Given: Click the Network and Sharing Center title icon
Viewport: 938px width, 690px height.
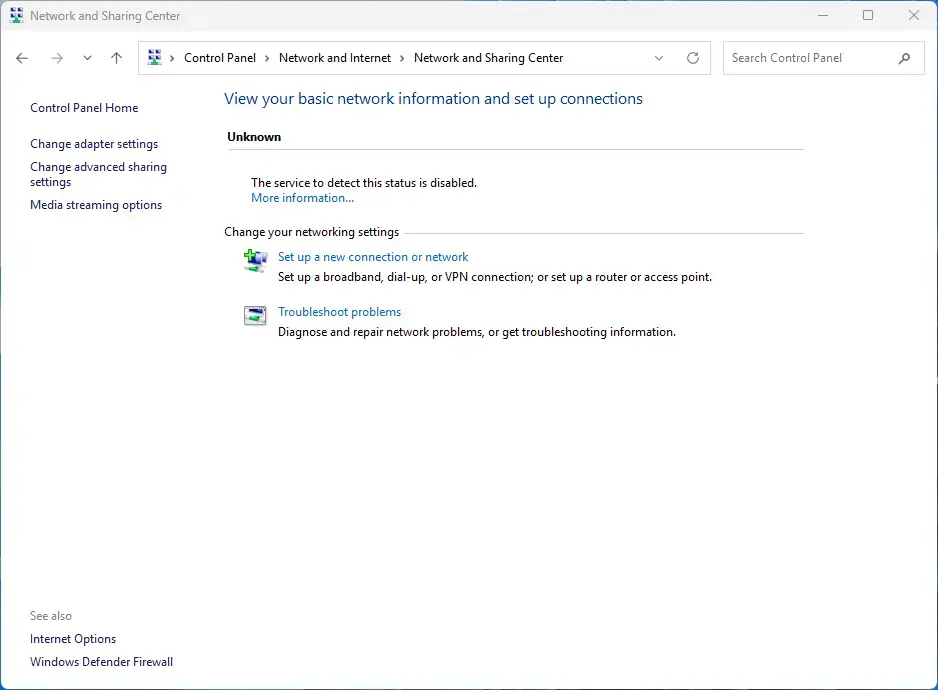Looking at the screenshot, I should click(16, 16).
